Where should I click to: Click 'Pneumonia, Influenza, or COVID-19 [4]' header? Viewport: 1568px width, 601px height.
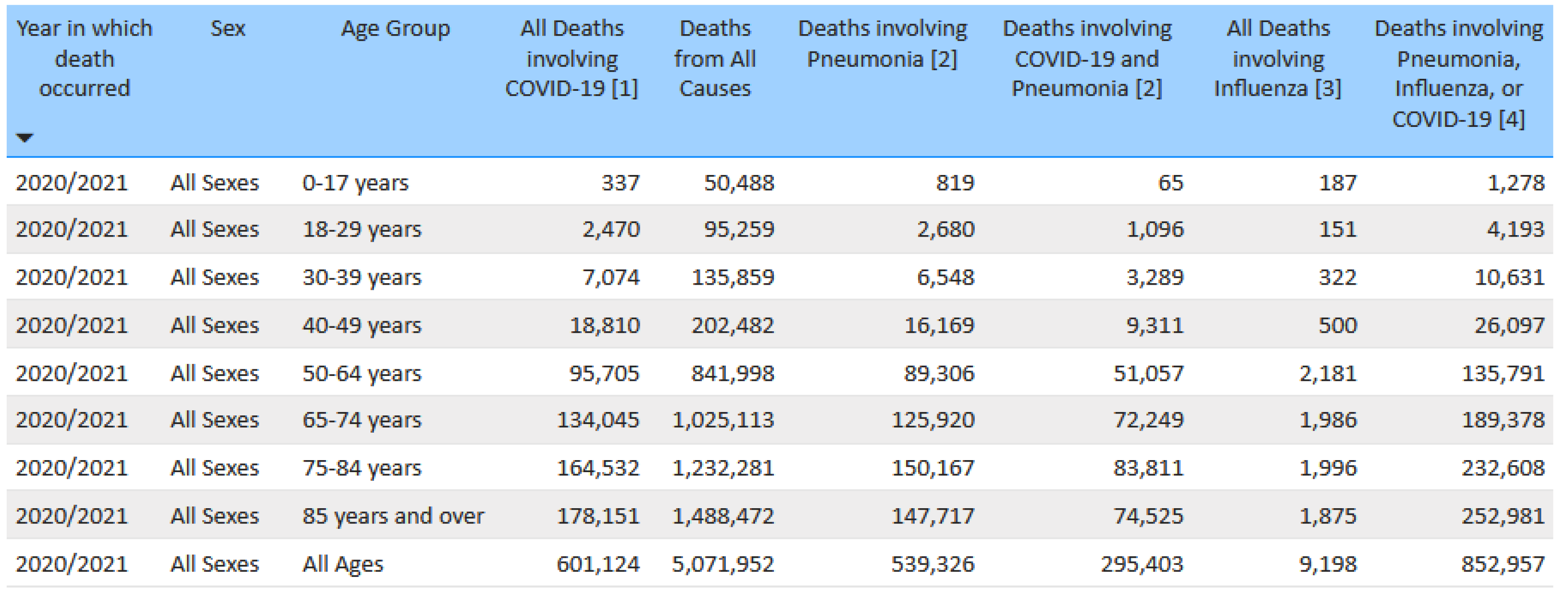pyautogui.click(x=1458, y=74)
